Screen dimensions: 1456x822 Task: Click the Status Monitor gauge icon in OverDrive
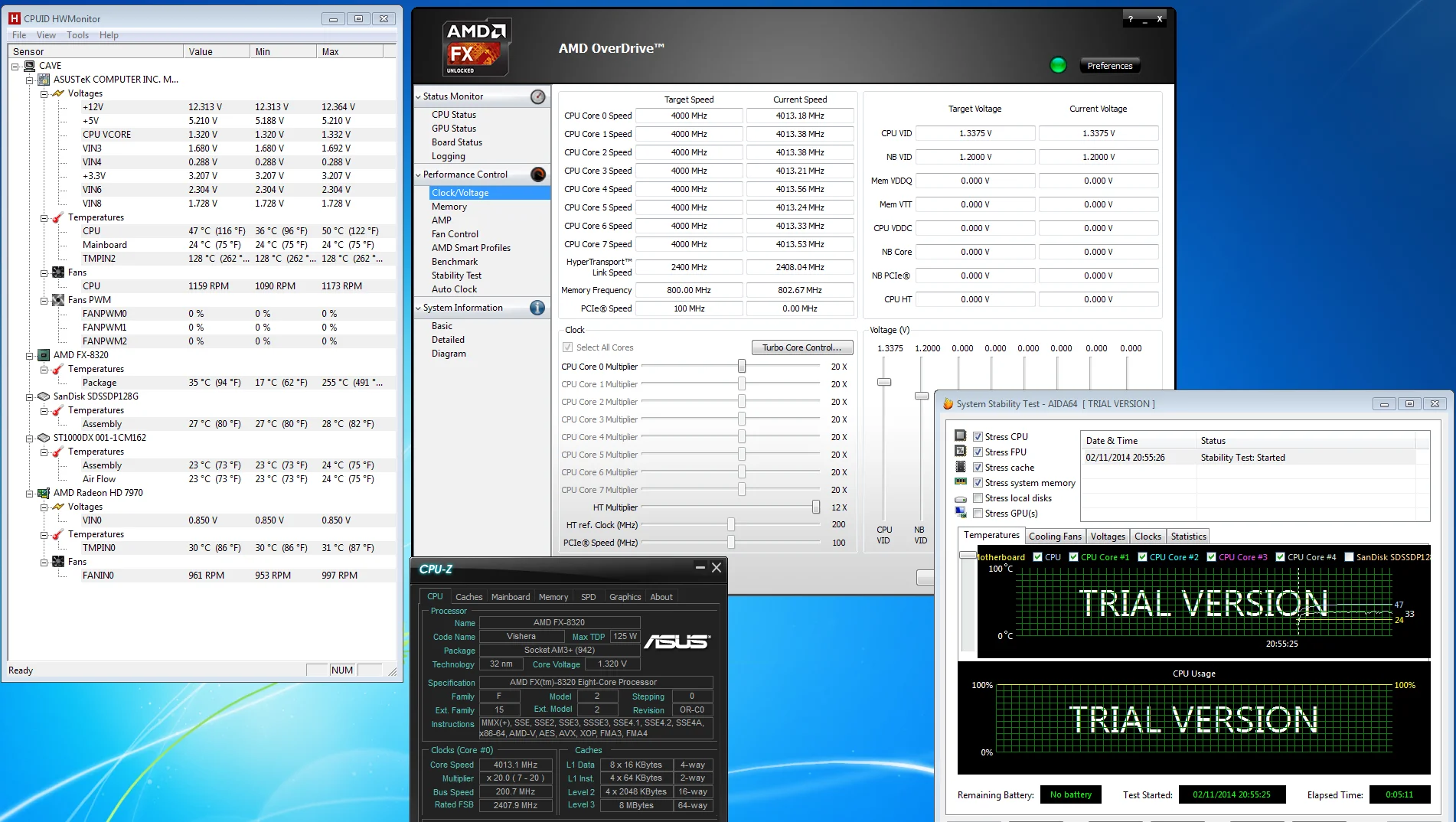click(x=538, y=96)
